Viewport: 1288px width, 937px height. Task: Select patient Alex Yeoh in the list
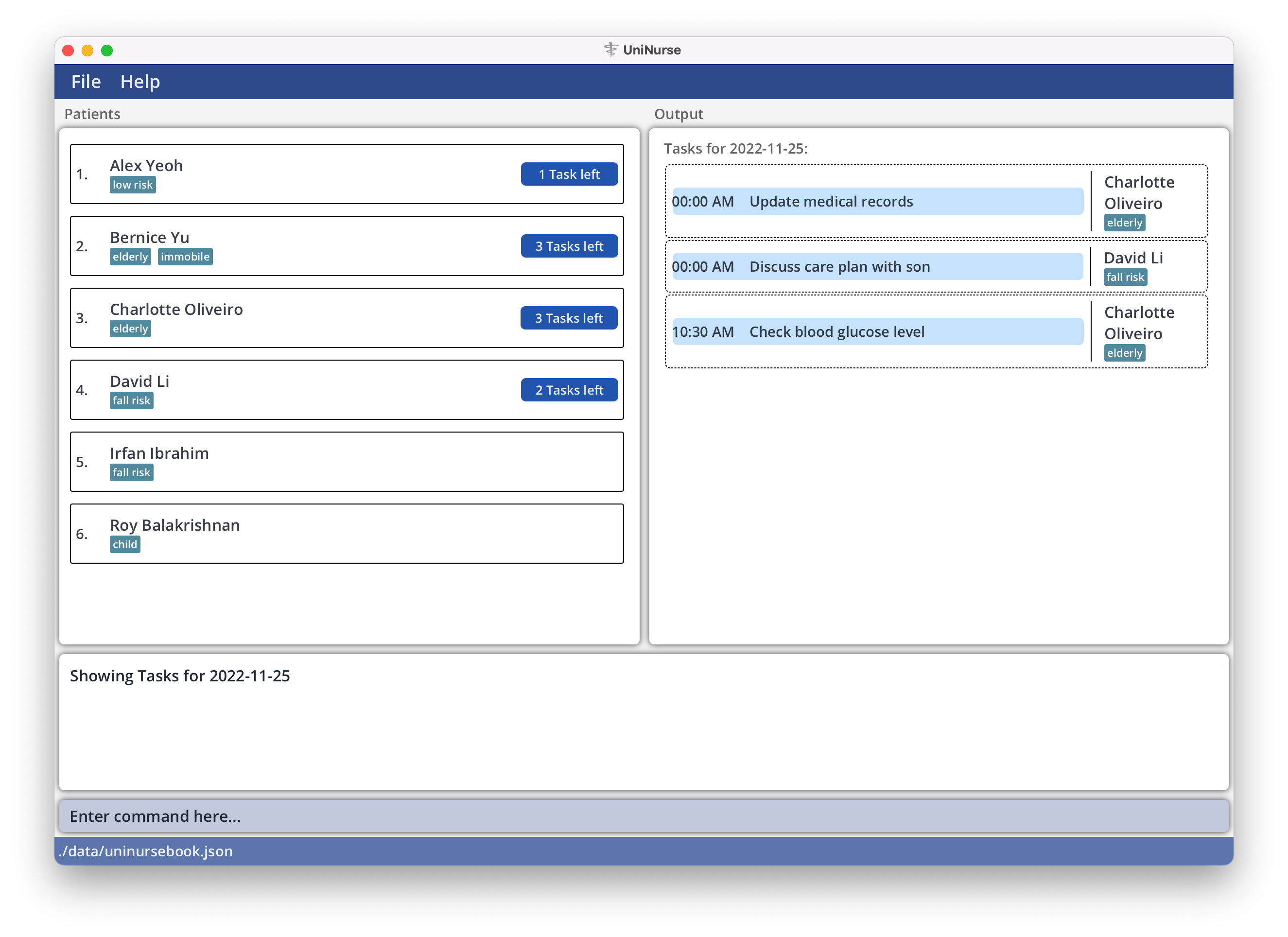click(347, 174)
